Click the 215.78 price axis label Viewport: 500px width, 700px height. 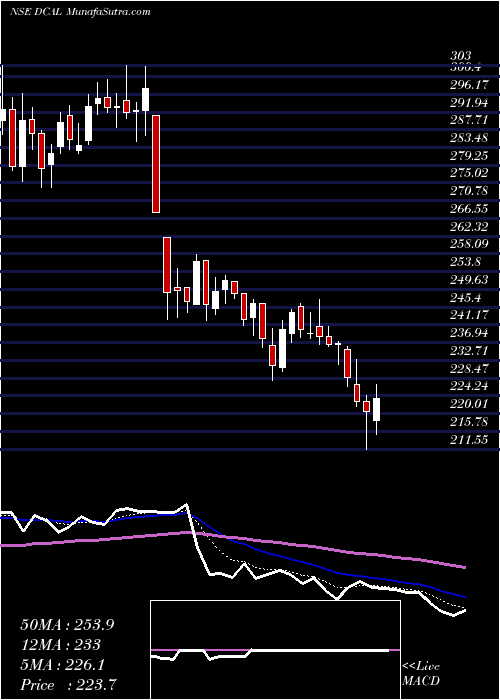coord(469,421)
